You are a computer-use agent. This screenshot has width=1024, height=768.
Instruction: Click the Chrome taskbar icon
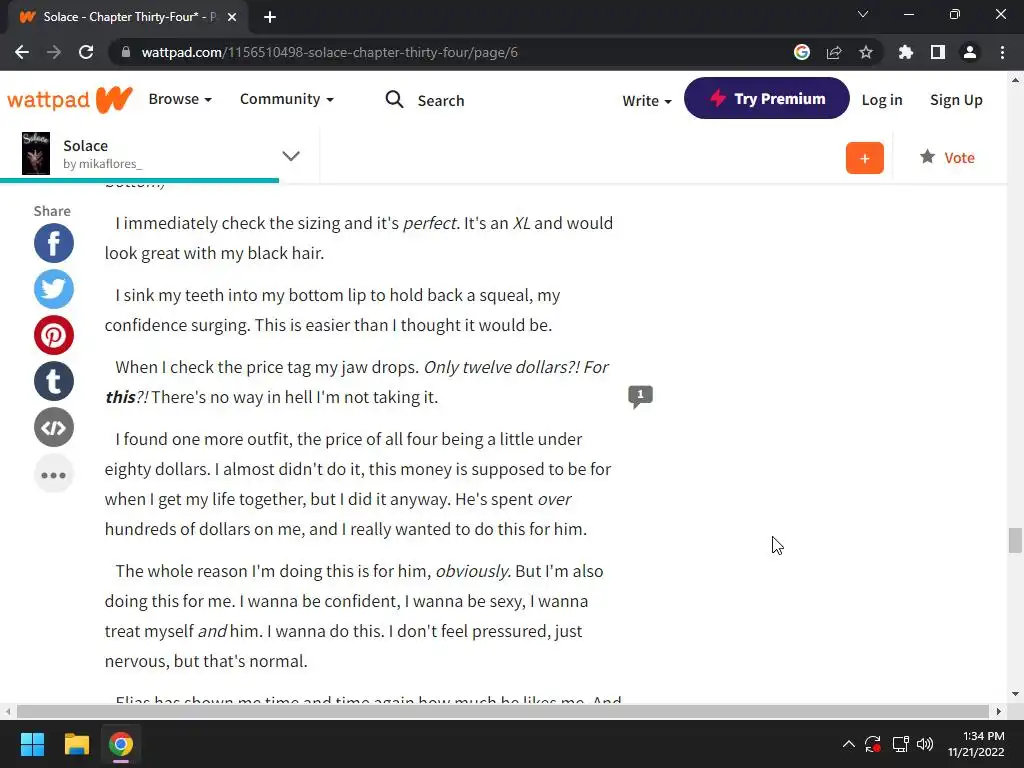[x=121, y=744]
